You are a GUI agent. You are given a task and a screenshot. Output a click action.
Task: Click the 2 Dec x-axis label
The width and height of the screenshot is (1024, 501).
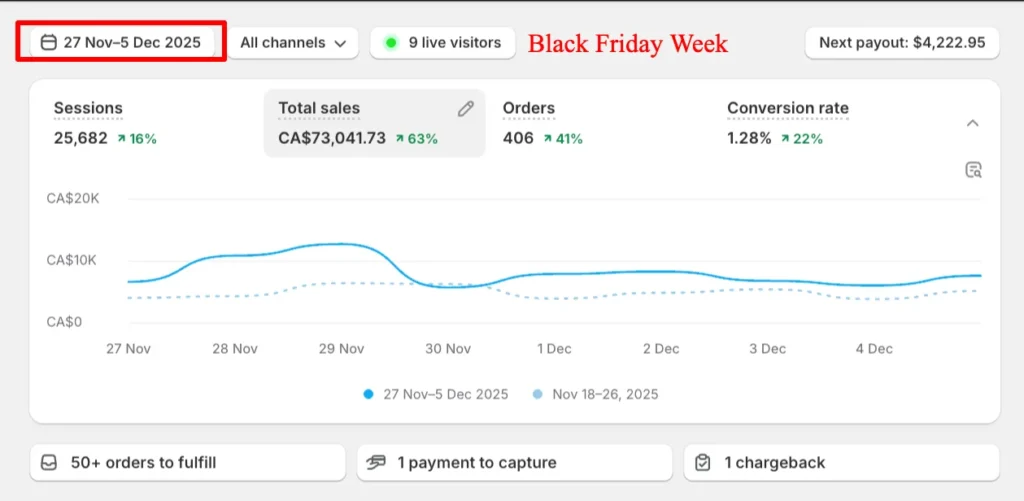coord(661,349)
